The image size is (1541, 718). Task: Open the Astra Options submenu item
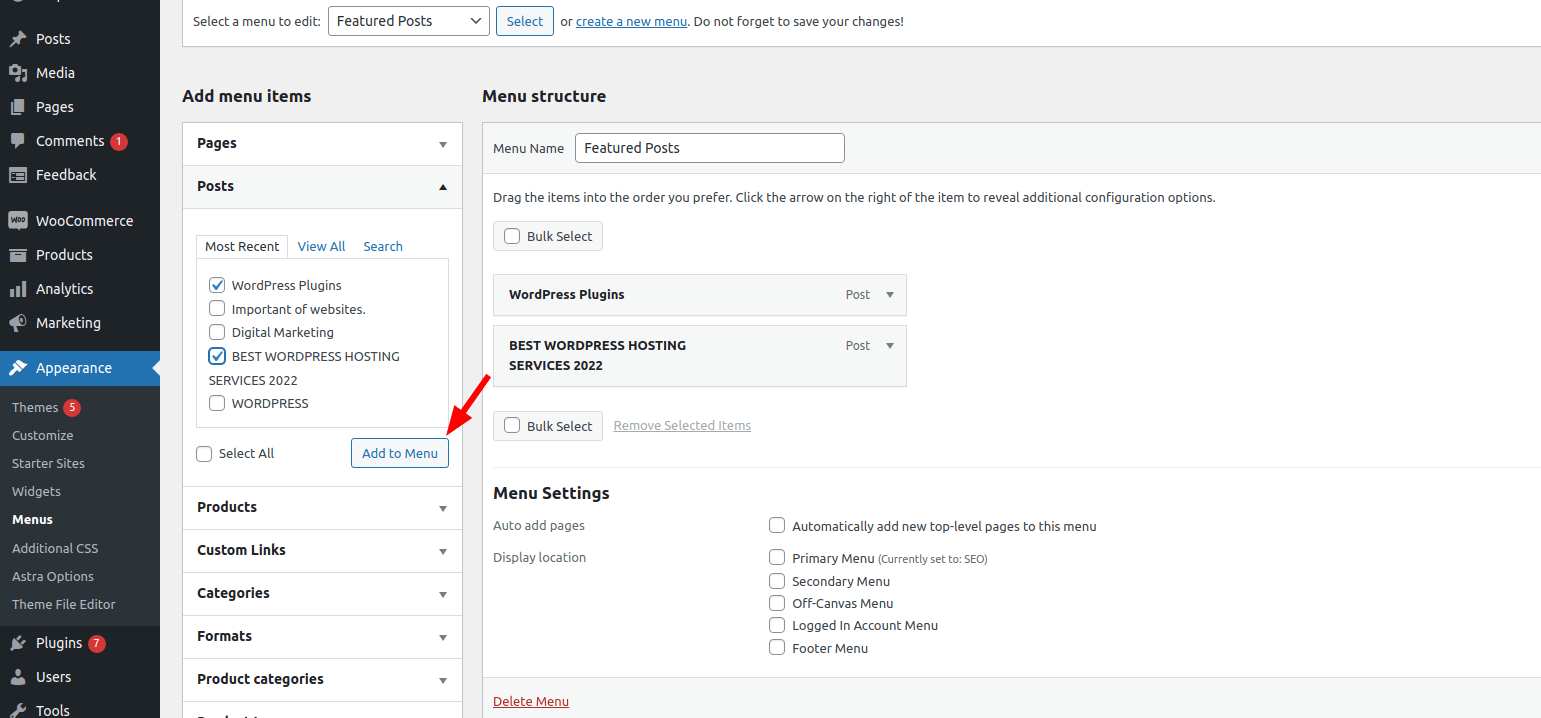[x=53, y=576]
